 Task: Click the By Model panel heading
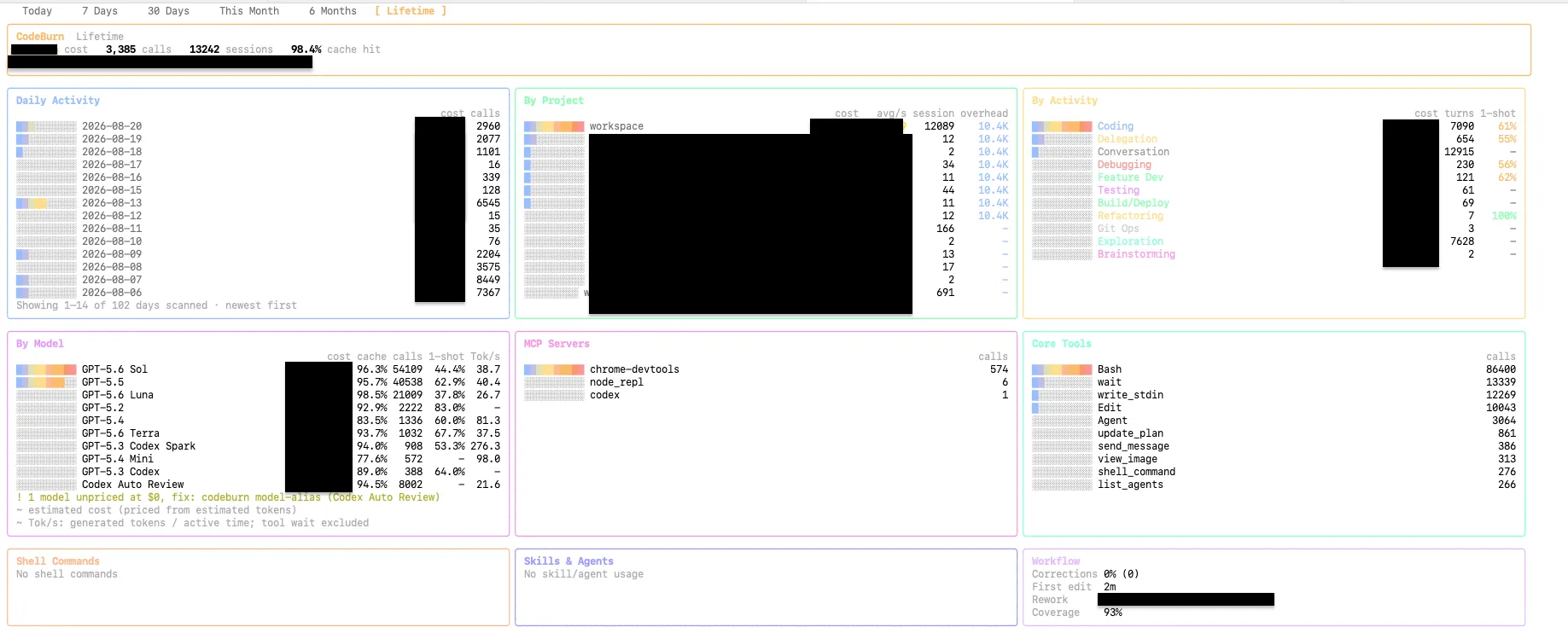coord(40,344)
